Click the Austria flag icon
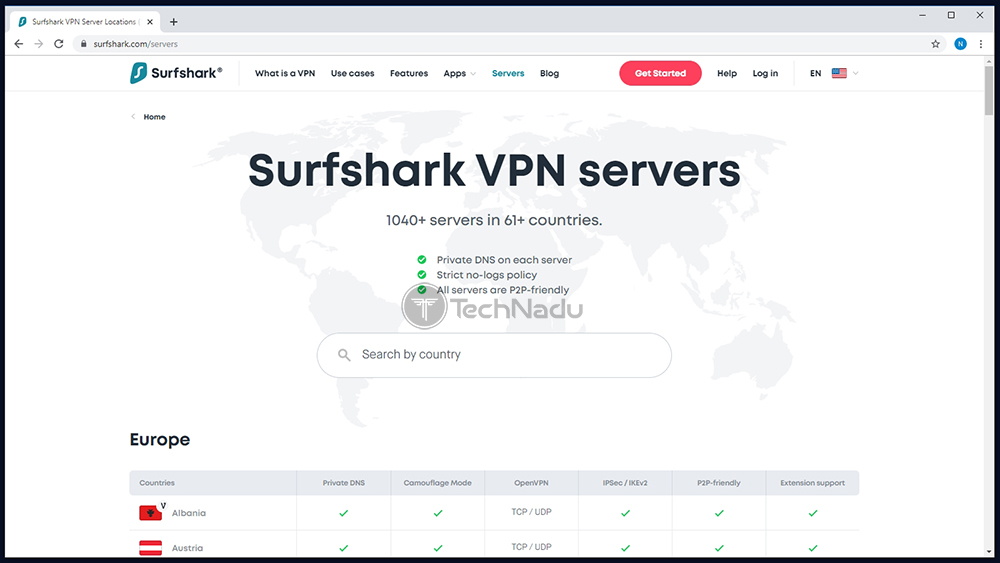The image size is (1000, 563). coord(151,548)
